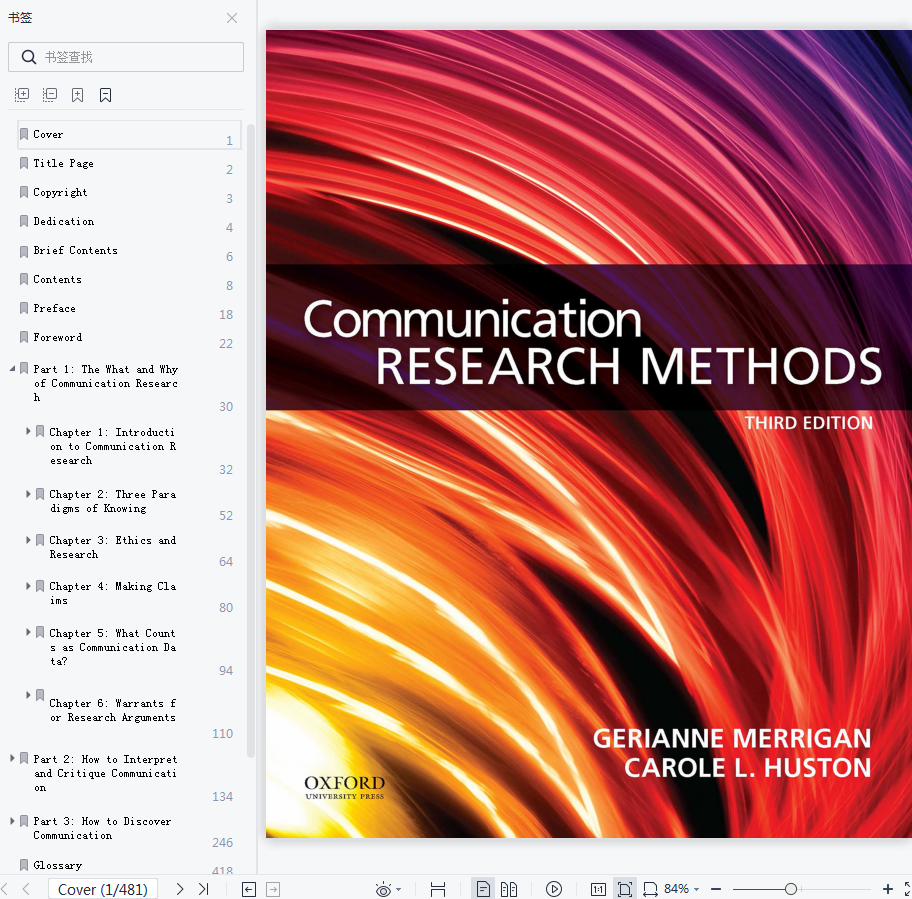Close the bookmarks panel

tap(231, 18)
